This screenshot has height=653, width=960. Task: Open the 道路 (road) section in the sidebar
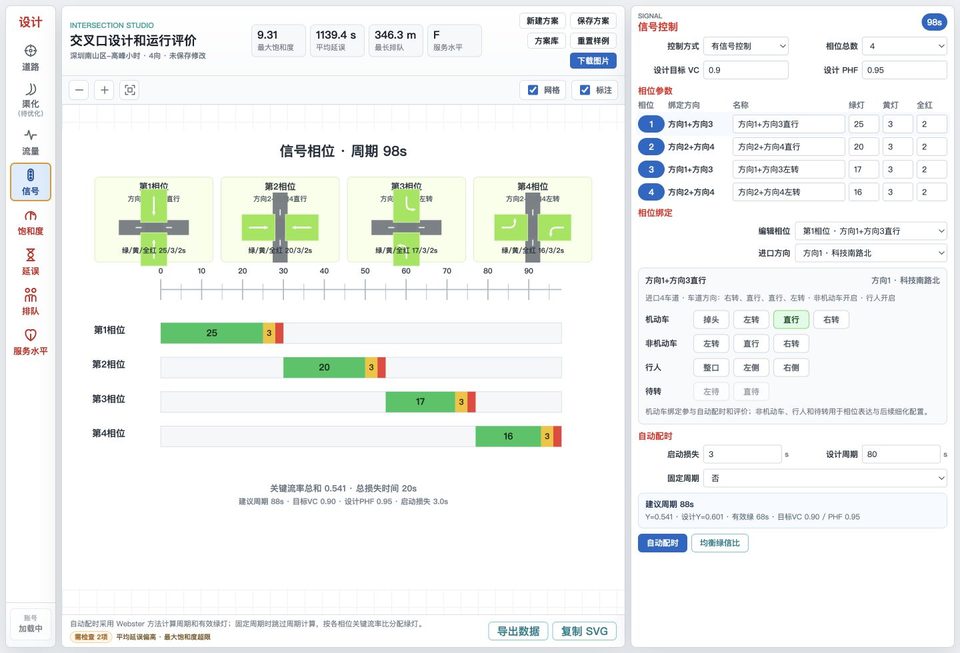point(30,58)
